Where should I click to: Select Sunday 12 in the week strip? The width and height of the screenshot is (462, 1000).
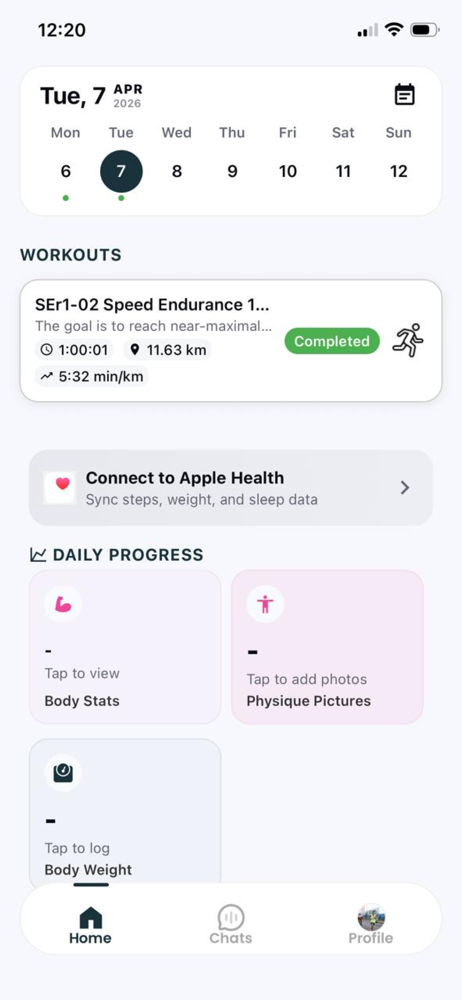pos(399,171)
